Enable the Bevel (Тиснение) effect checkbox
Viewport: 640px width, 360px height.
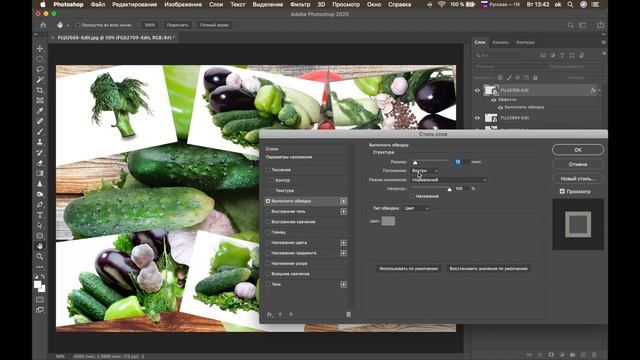[x=268, y=170]
